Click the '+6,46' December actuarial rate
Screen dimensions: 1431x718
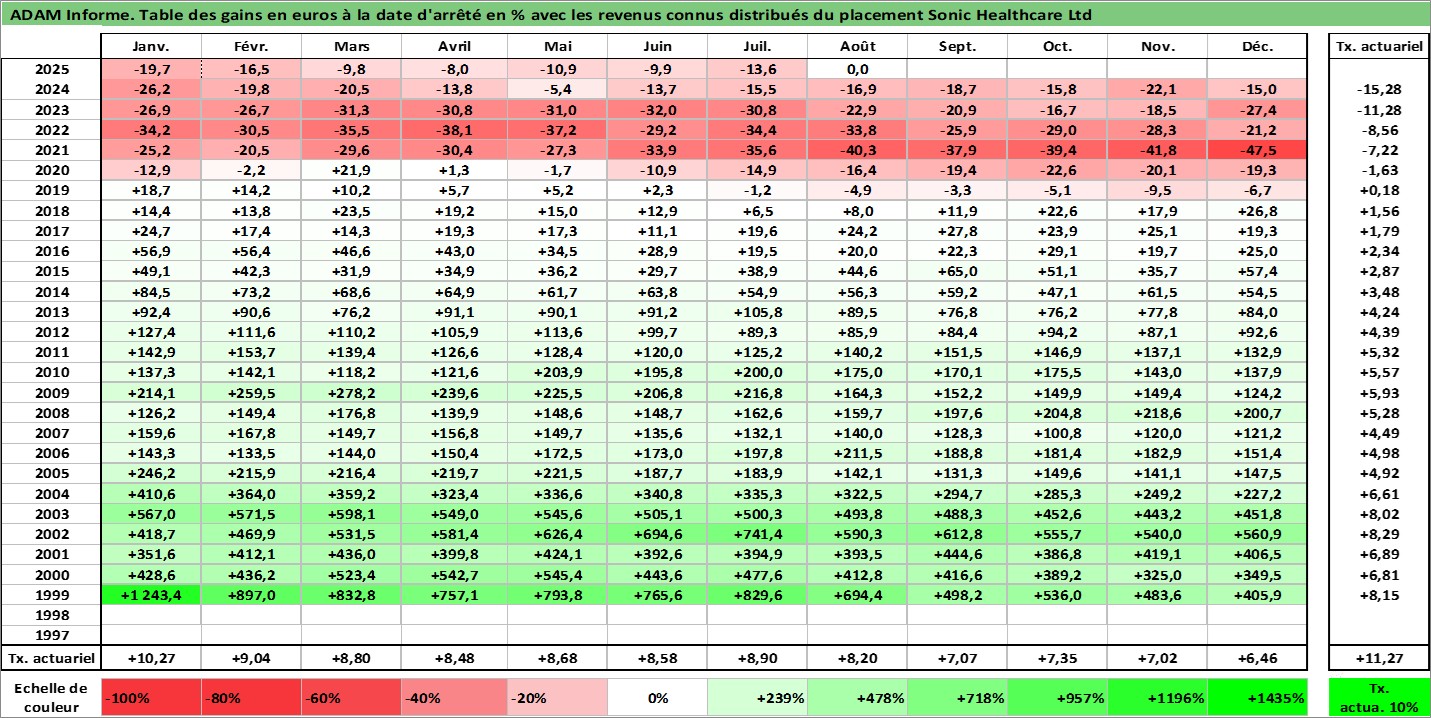coord(1257,658)
